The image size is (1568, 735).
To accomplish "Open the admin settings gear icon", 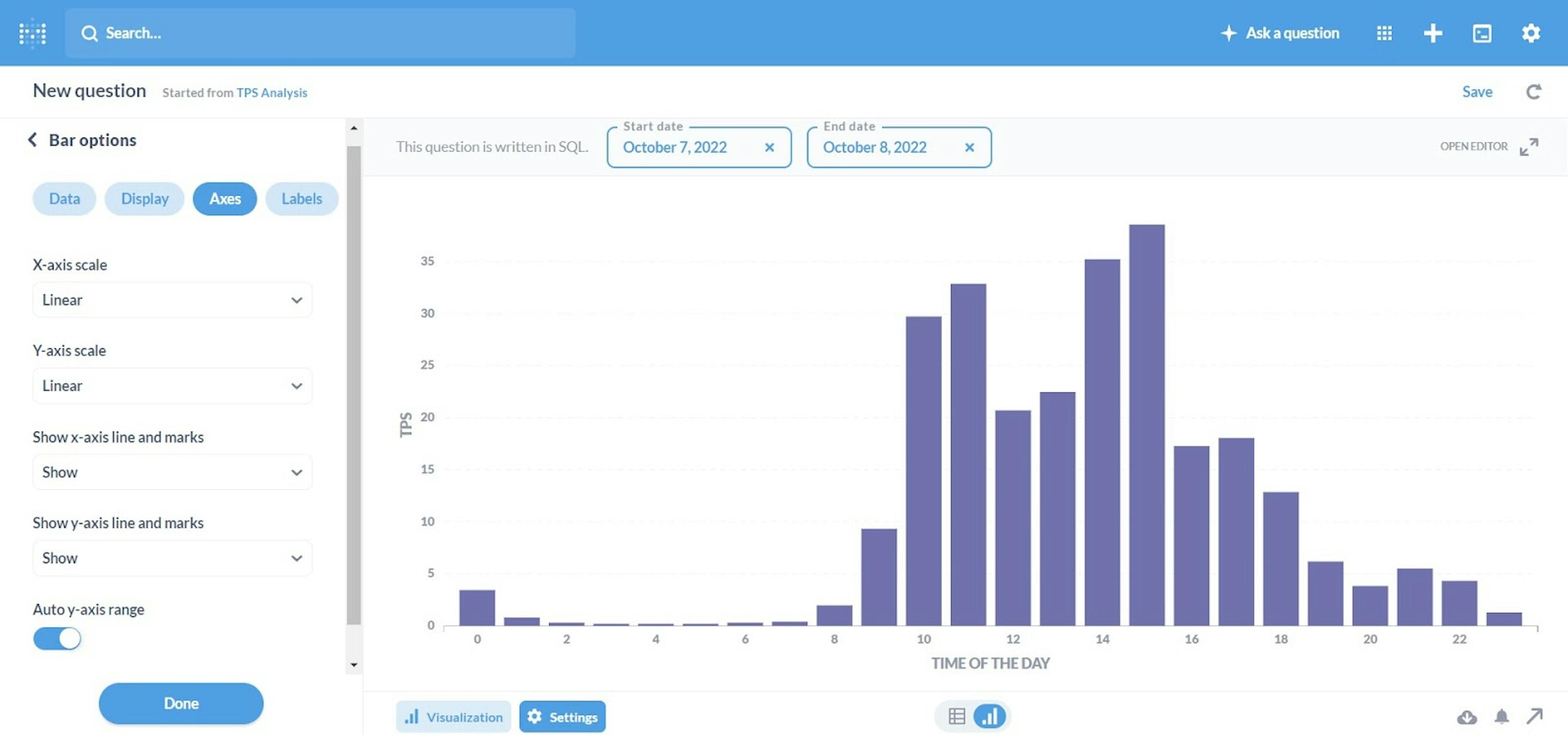I will click(x=1530, y=33).
